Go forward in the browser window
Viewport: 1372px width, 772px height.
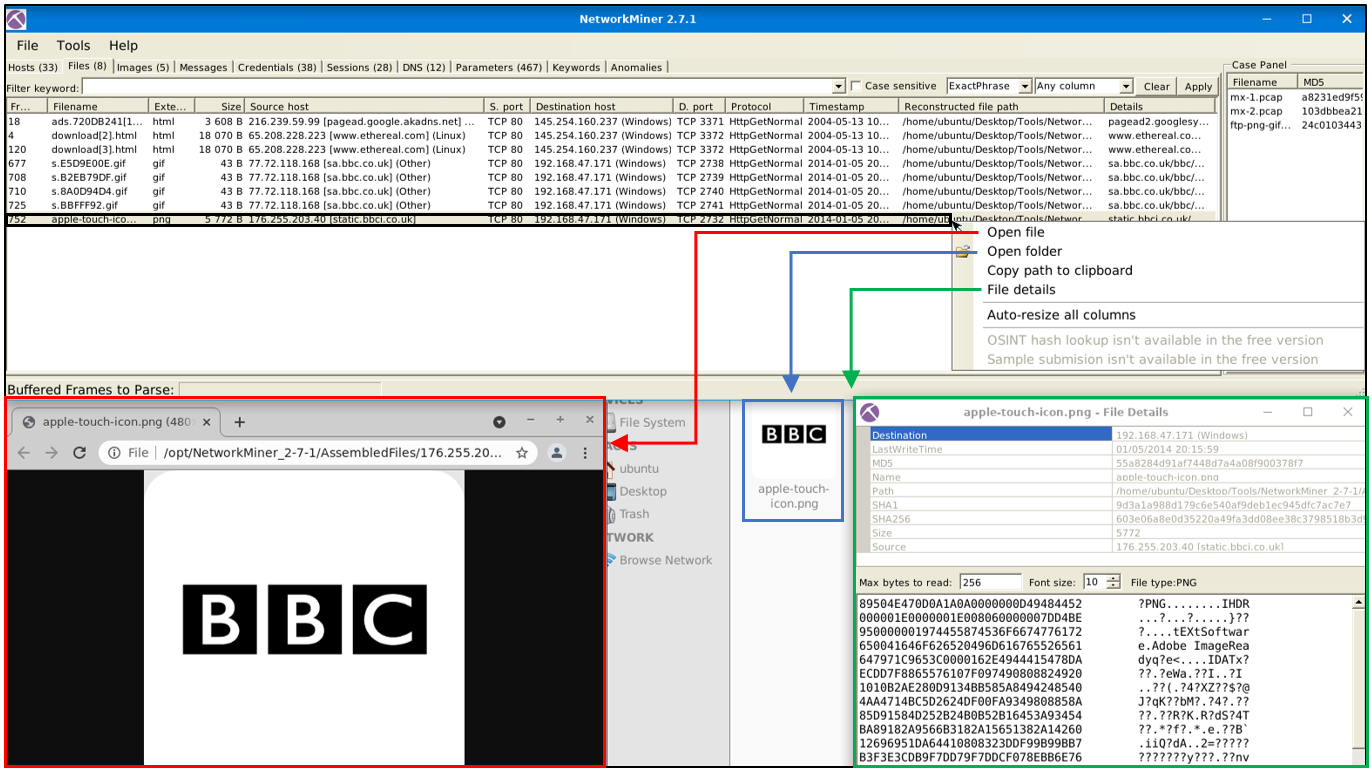click(x=52, y=453)
